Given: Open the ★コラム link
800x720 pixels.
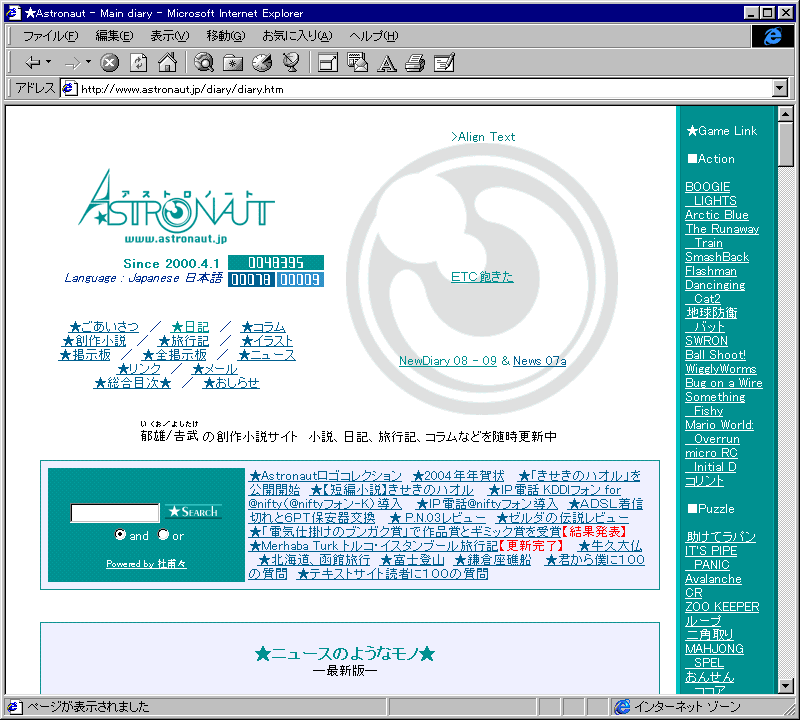Looking at the screenshot, I should coord(263,327).
